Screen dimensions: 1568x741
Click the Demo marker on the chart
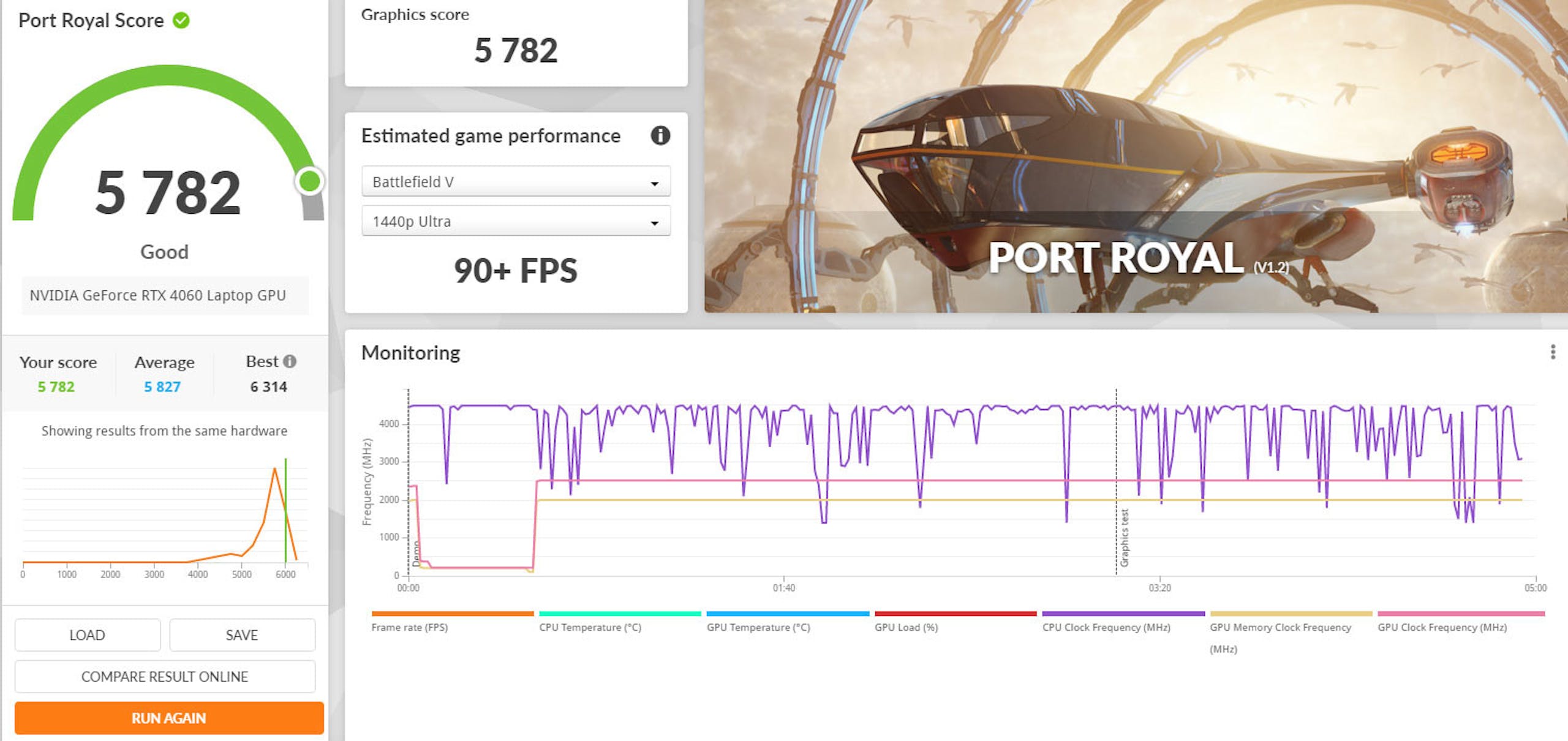pyautogui.click(x=417, y=553)
